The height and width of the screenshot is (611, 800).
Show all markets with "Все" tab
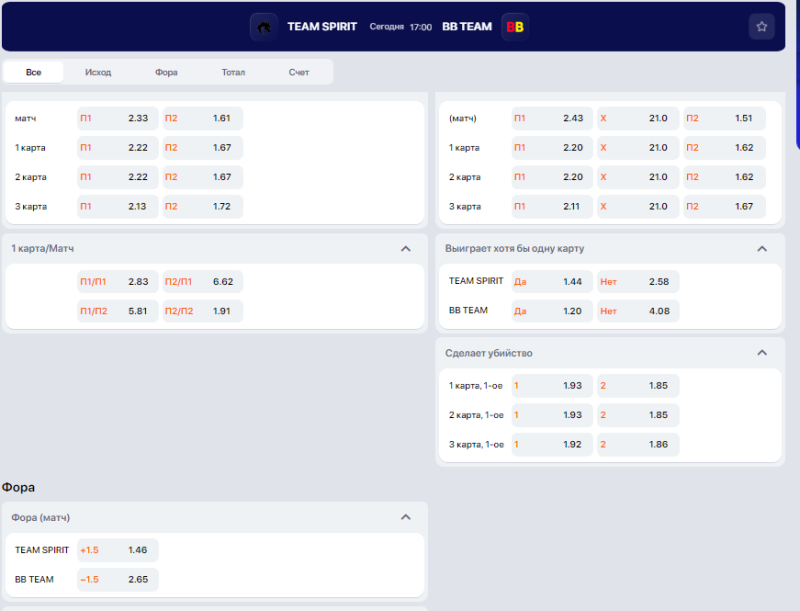point(34,72)
